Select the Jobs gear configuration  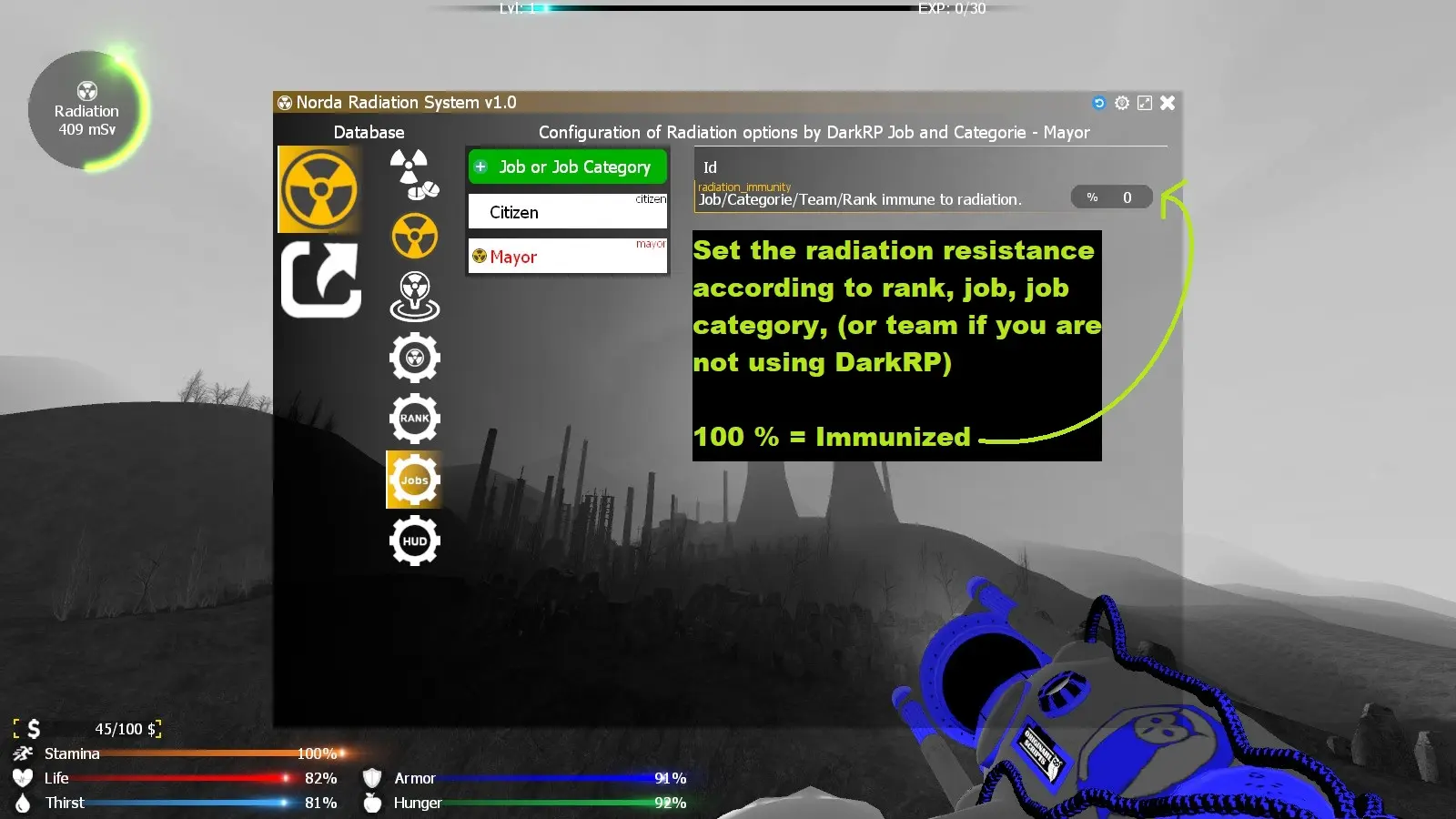pyautogui.click(x=414, y=480)
